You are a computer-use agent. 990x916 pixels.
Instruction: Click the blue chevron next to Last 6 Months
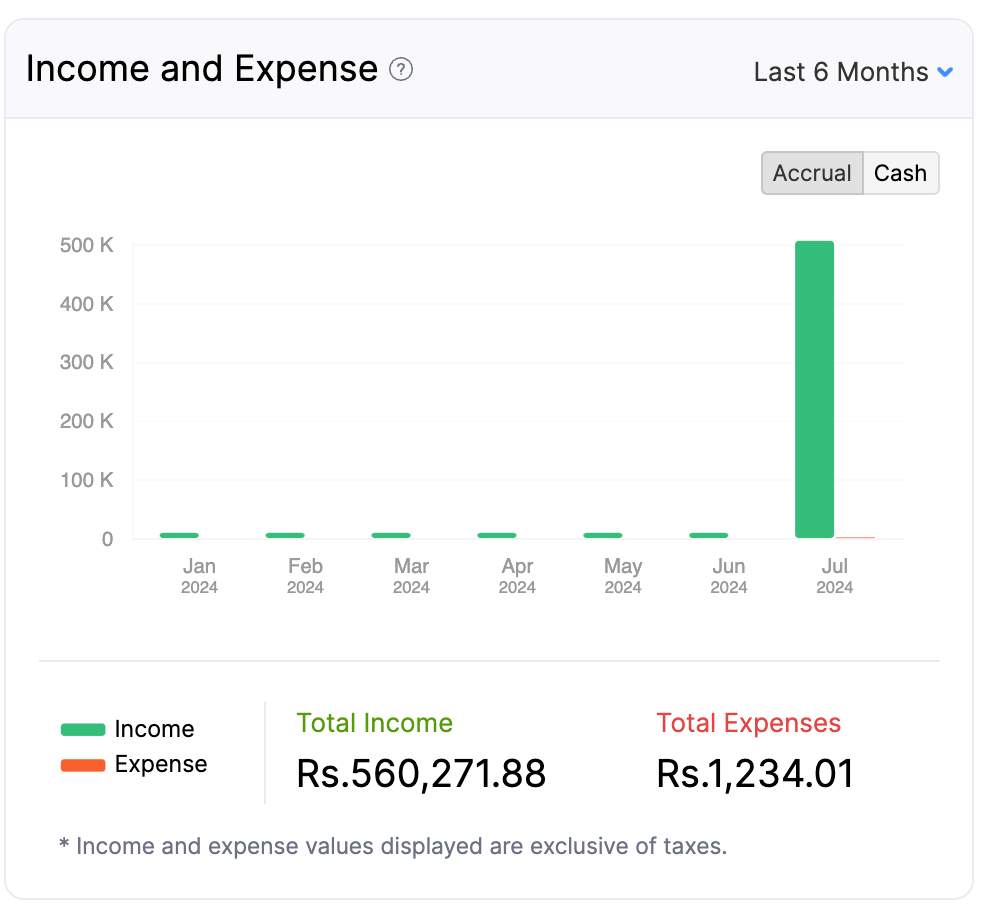pyautogui.click(x=946, y=72)
